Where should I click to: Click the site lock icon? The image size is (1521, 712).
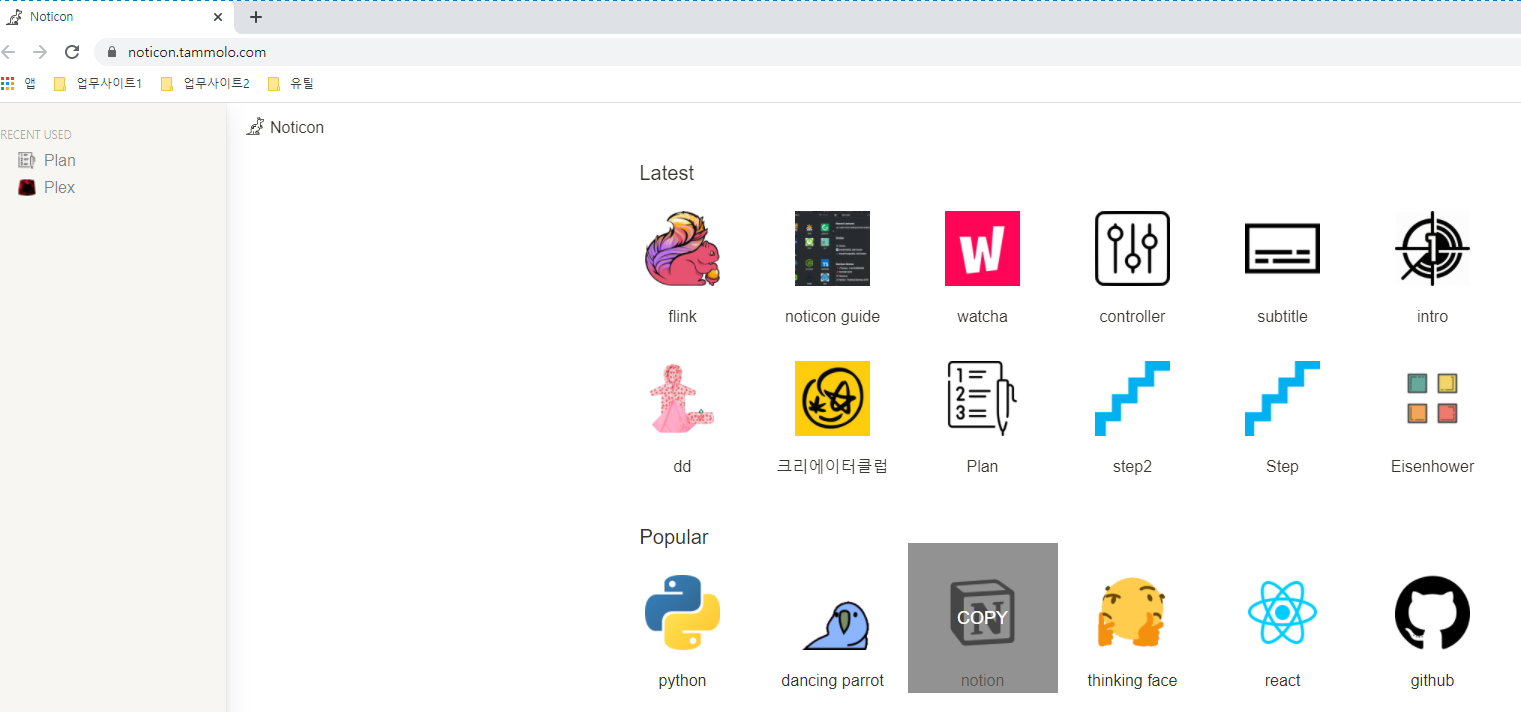(112, 52)
